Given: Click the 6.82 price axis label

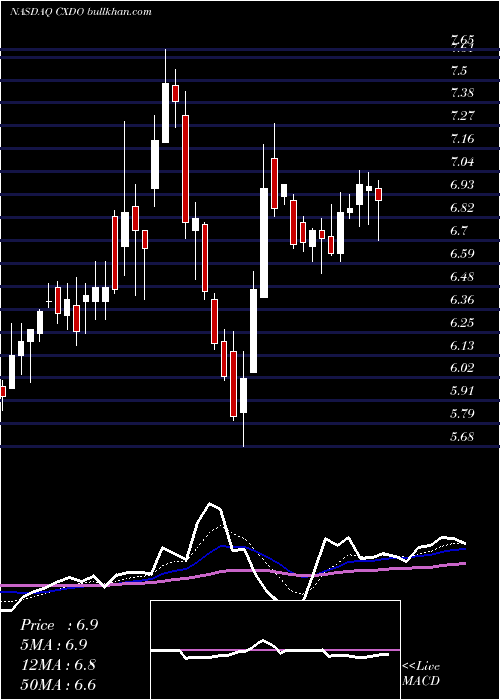Looking at the screenshot, I should point(462,208).
